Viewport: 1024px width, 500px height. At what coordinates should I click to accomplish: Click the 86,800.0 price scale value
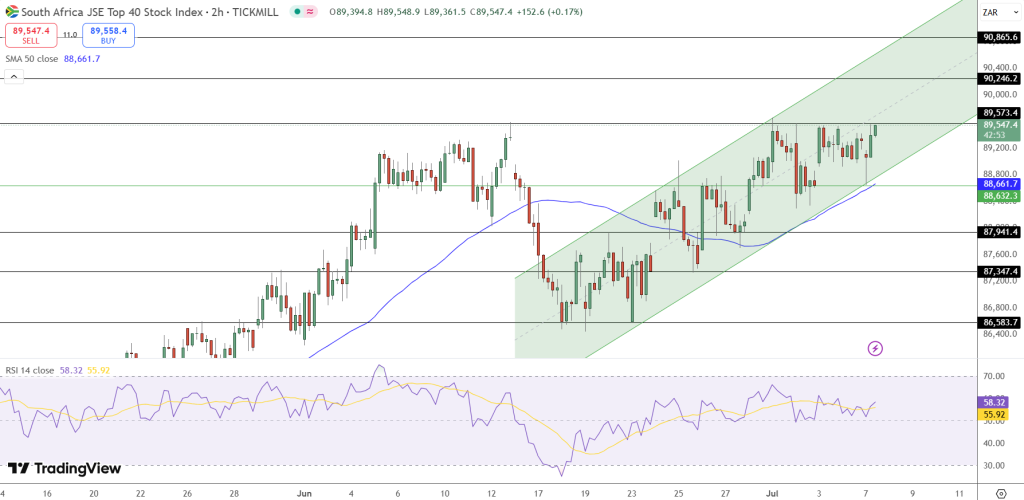1000,307
